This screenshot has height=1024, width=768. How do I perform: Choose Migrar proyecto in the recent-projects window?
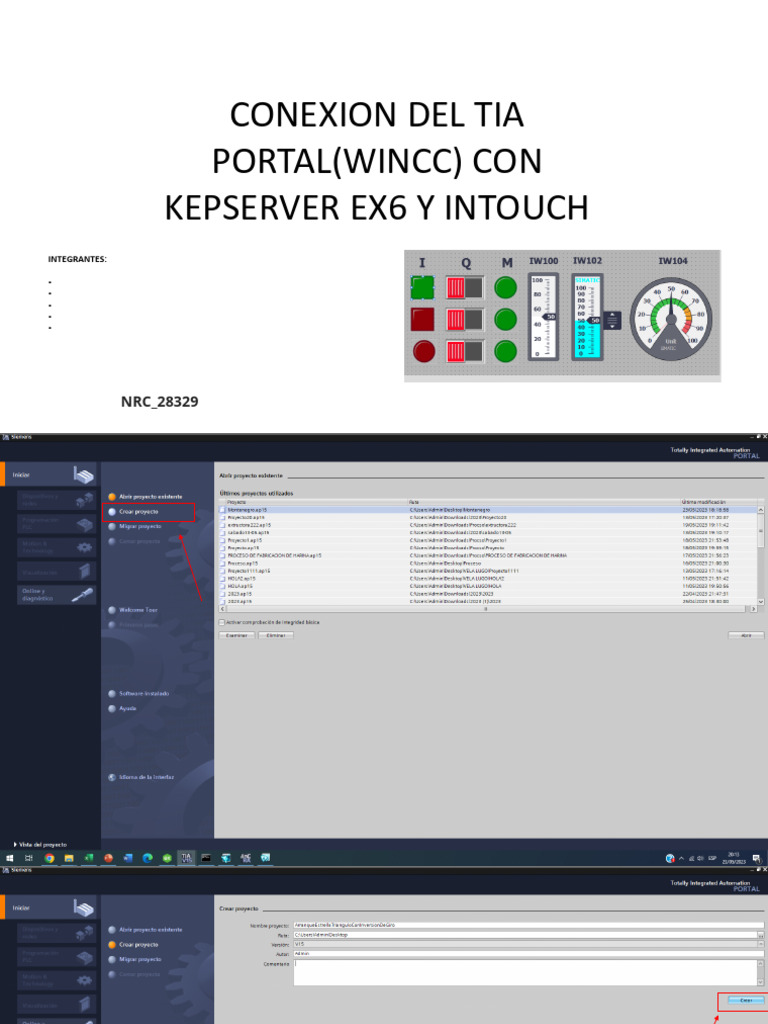(135, 526)
